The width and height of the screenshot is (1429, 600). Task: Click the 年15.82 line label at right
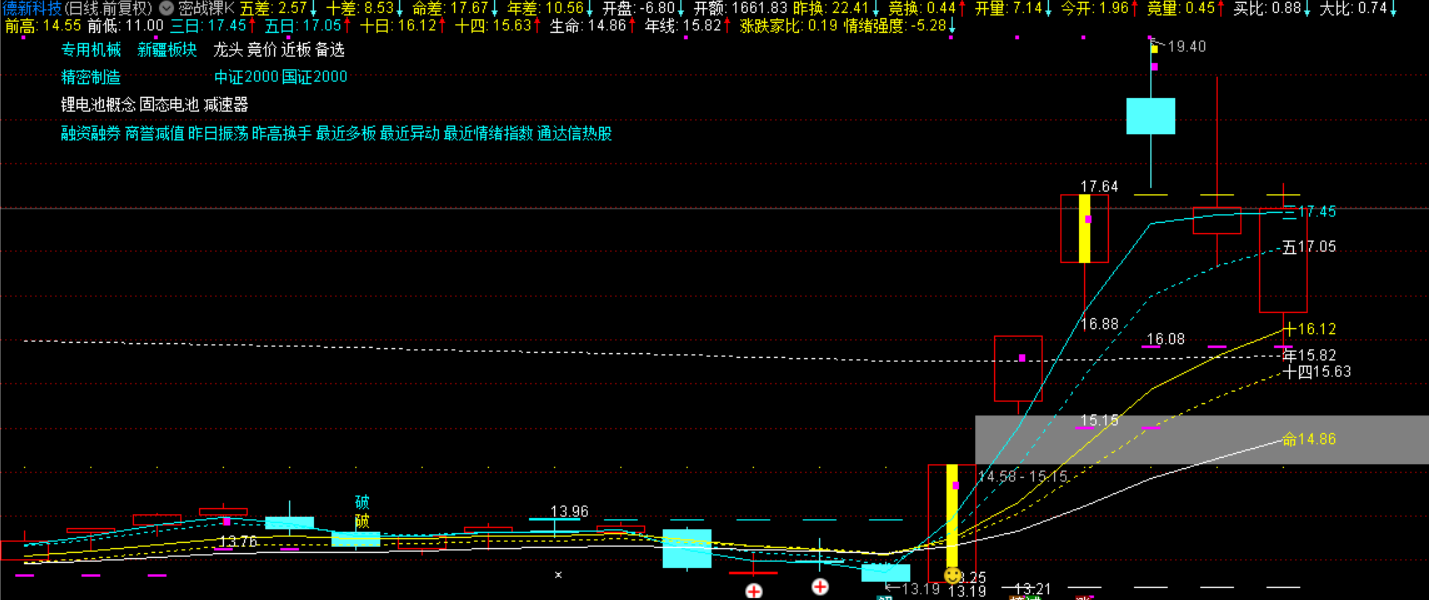point(1310,355)
